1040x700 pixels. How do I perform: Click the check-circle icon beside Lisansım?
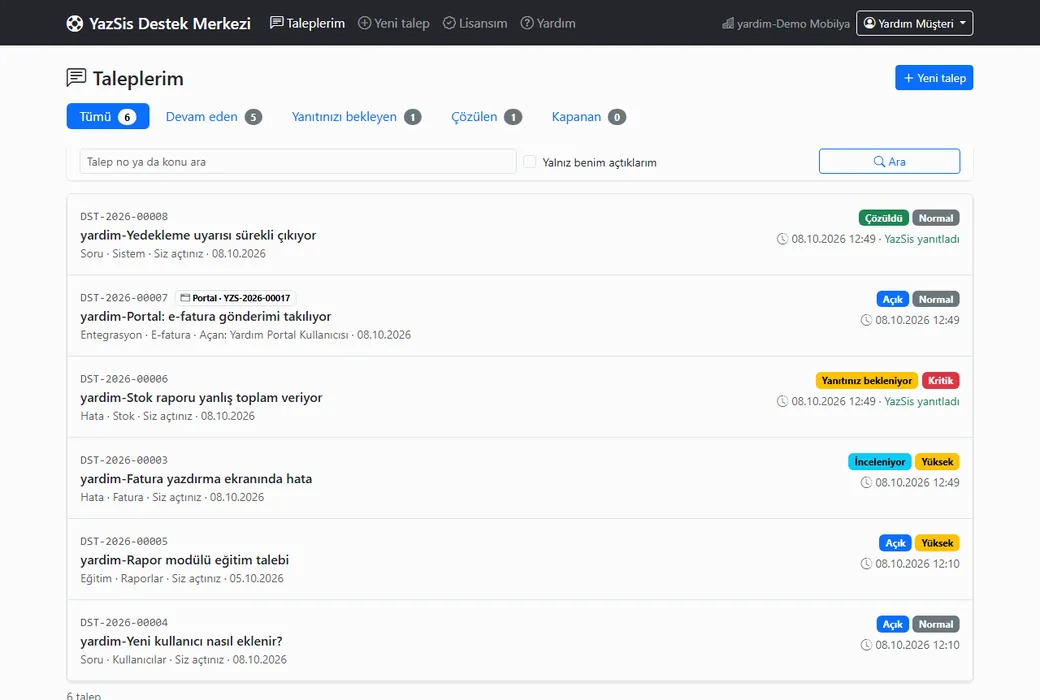[449, 23]
